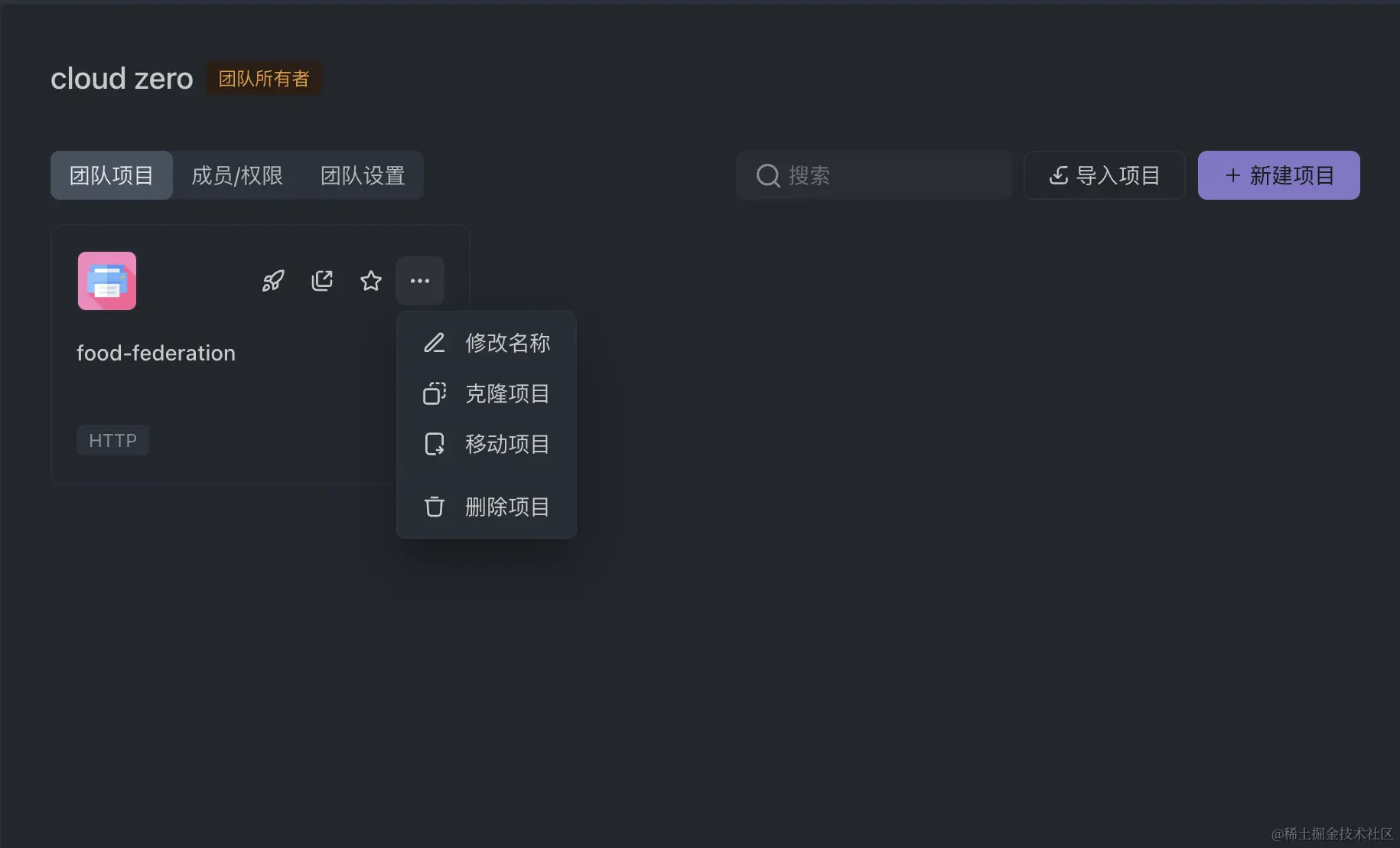This screenshot has width=1400, height=848.
Task: Click the clone project icon
Action: [435, 393]
